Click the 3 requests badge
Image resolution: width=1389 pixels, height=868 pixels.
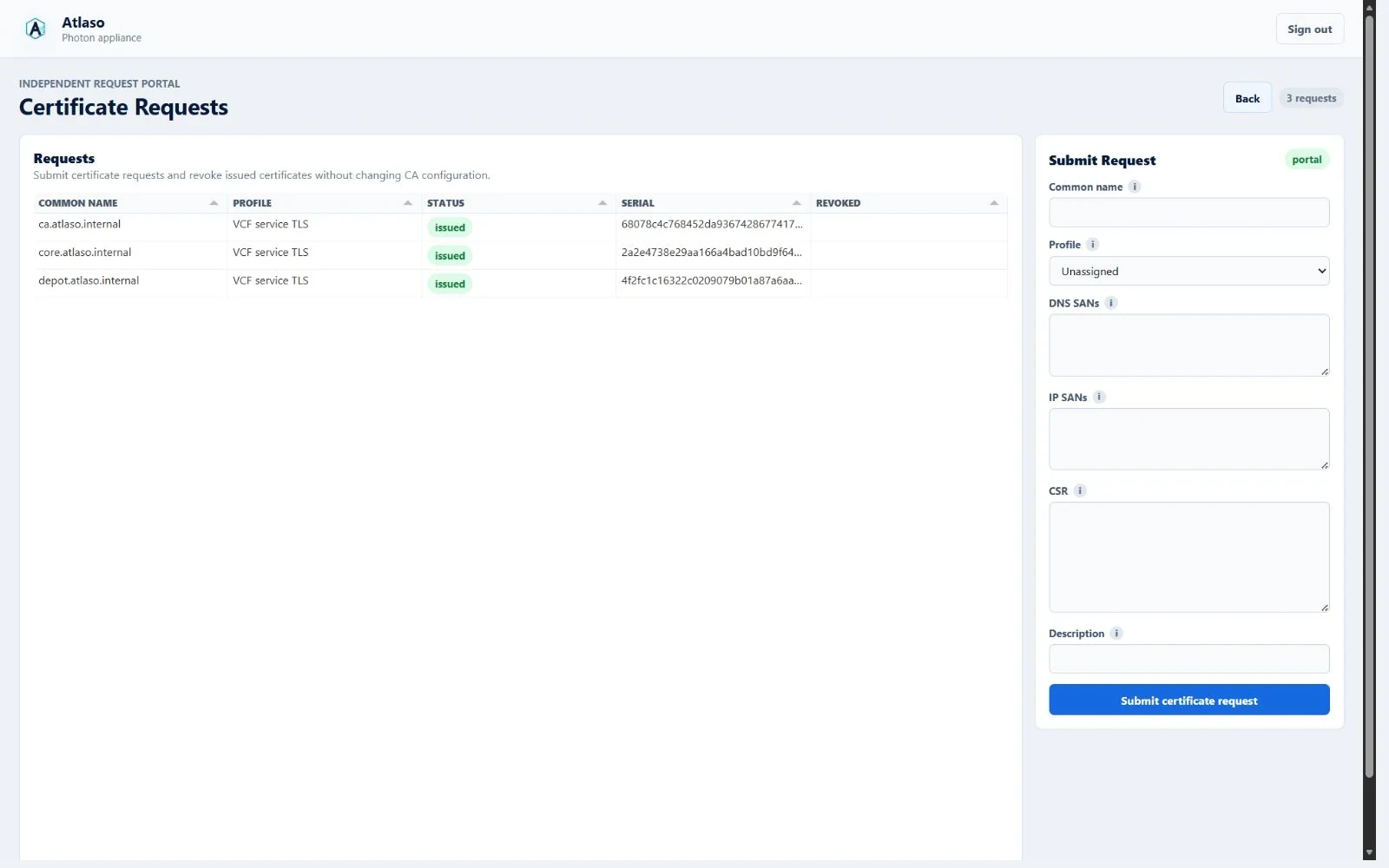click(x=1311, y=98)
